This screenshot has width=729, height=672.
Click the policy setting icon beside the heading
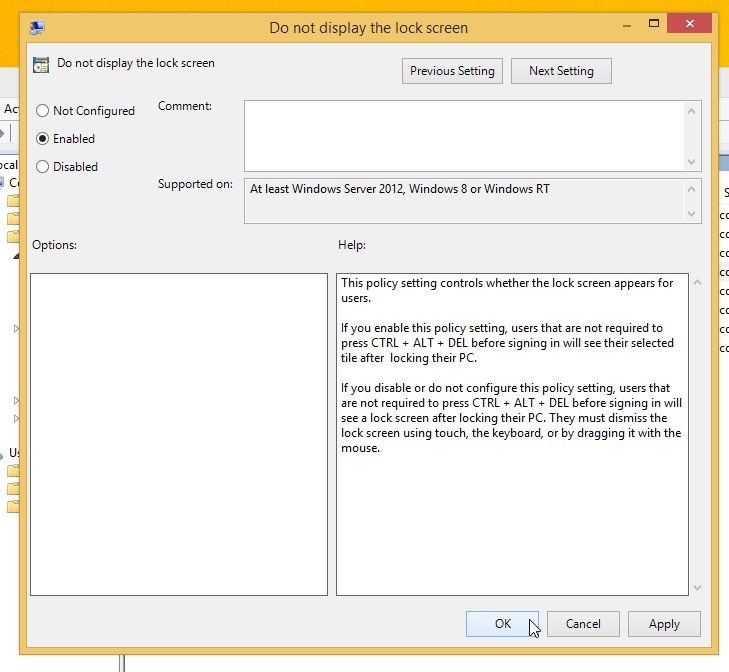41,65
